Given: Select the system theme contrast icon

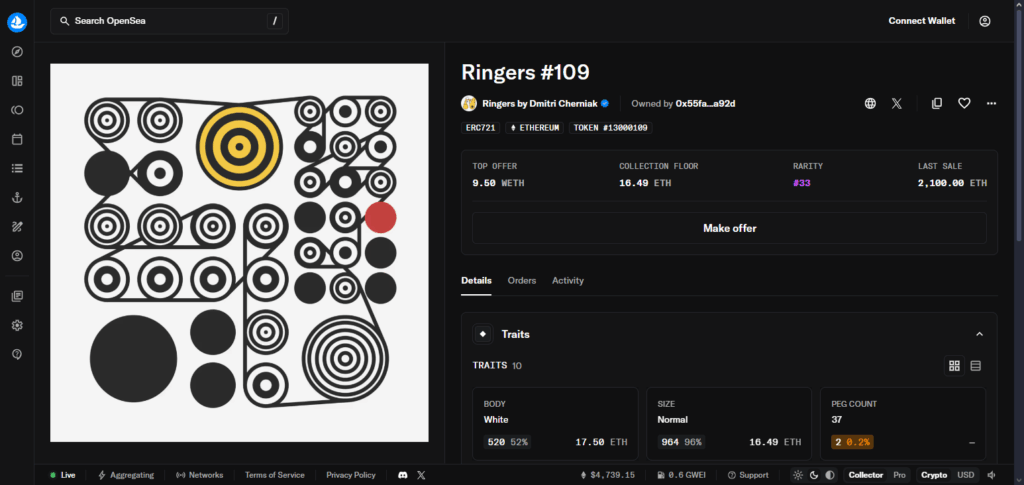Looking at the screenshot, I should [x=829, y=475].
